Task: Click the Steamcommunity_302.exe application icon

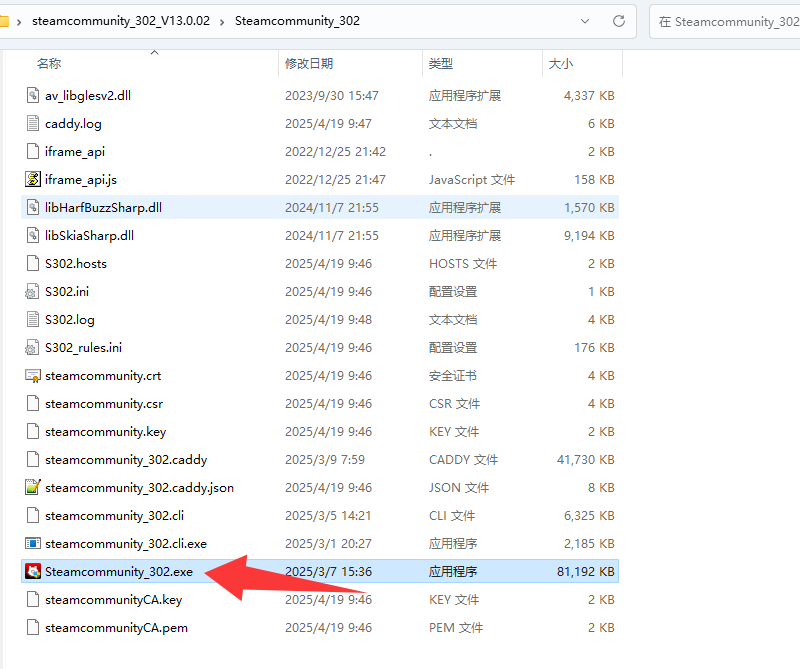Action: [x=33, y=572]
